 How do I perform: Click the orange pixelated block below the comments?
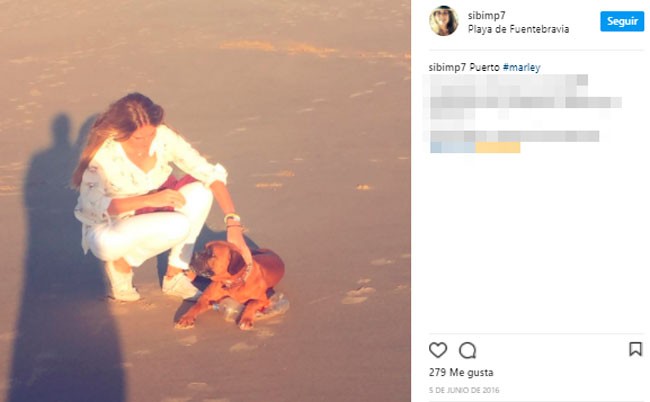pos(498,147)
